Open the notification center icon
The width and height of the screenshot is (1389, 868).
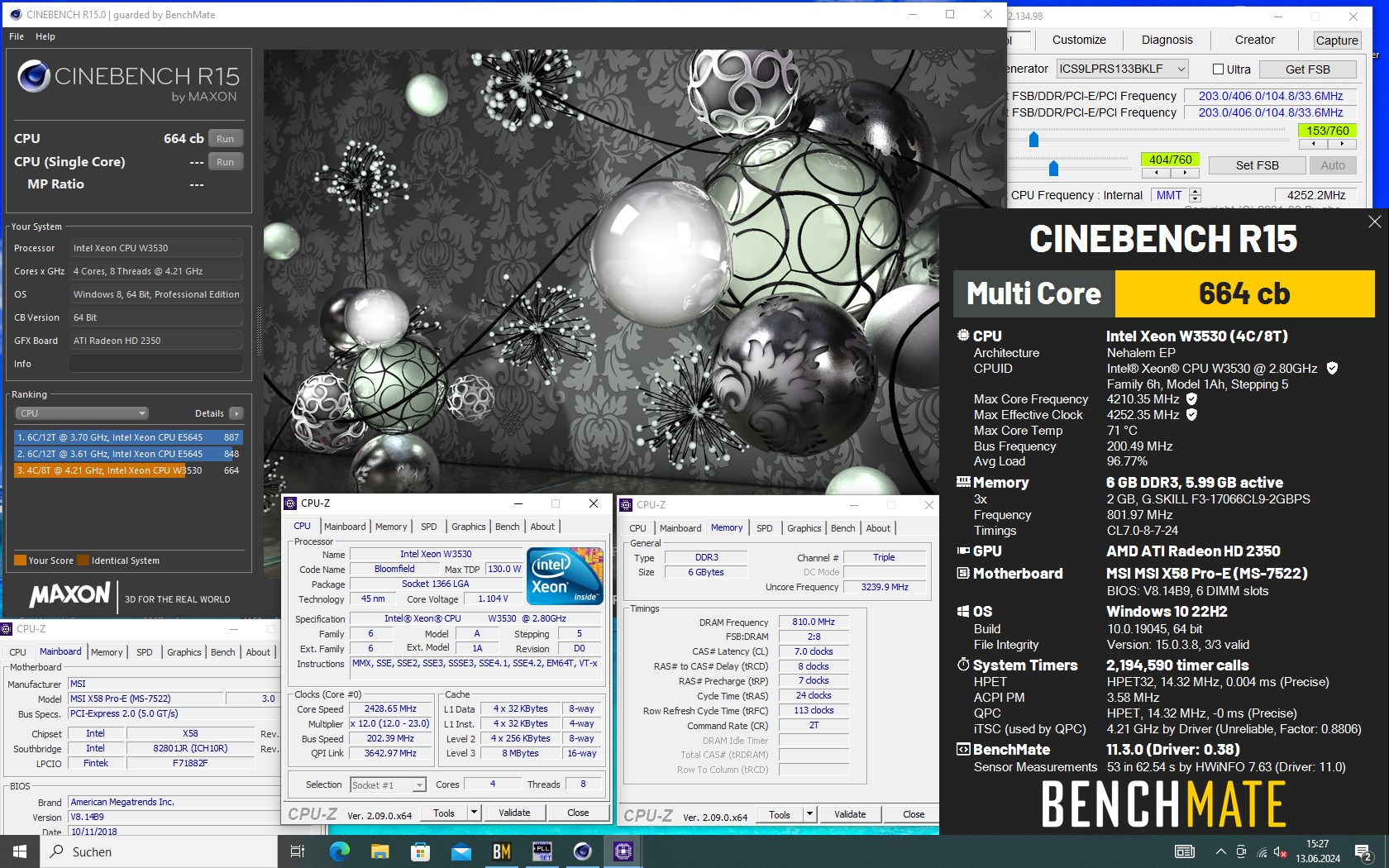(1364, 852)
